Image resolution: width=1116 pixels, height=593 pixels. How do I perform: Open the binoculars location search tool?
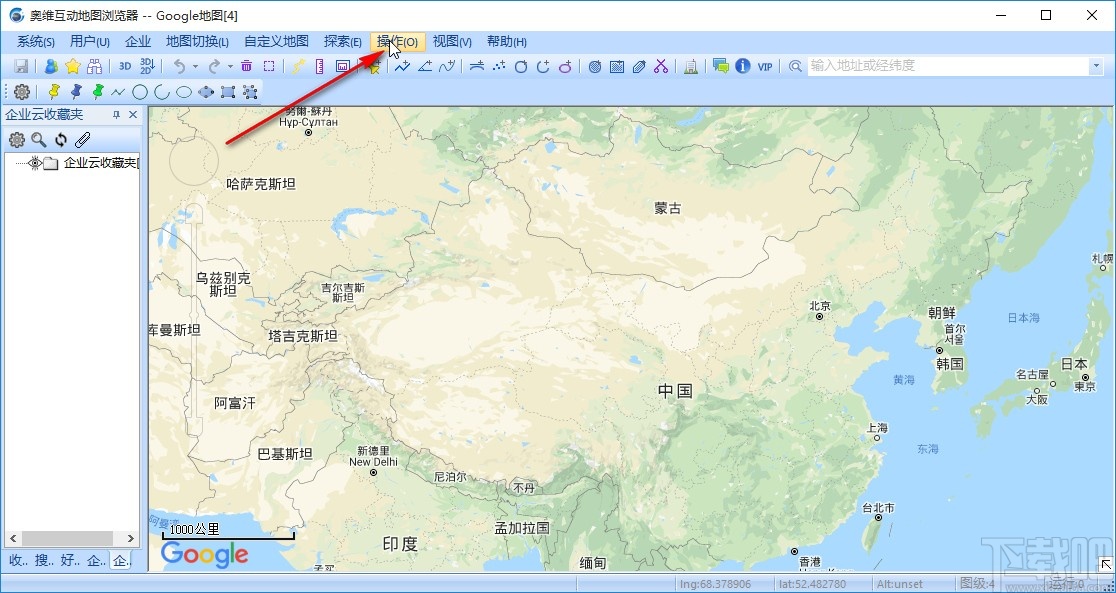[x=93, y=64]
